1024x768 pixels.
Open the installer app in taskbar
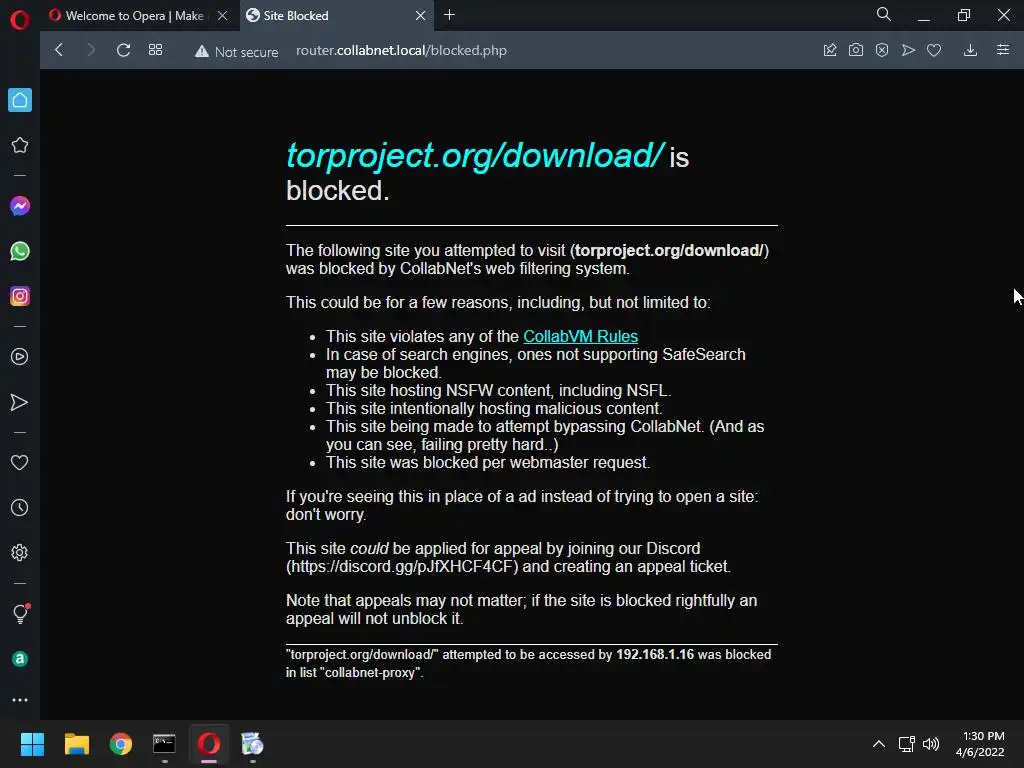click(253, 744)
